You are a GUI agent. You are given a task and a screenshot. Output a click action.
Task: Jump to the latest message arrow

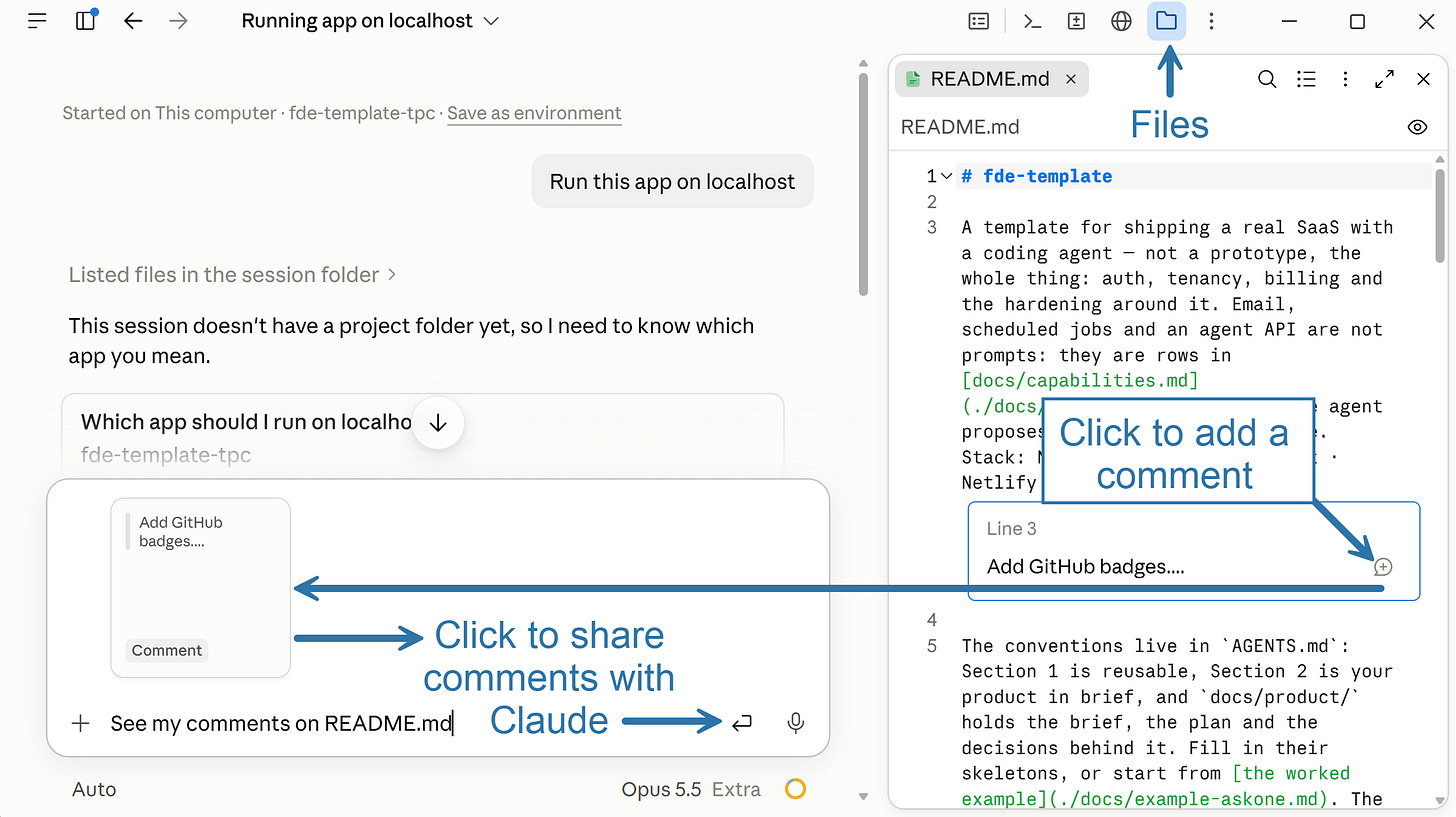(438, 423)
